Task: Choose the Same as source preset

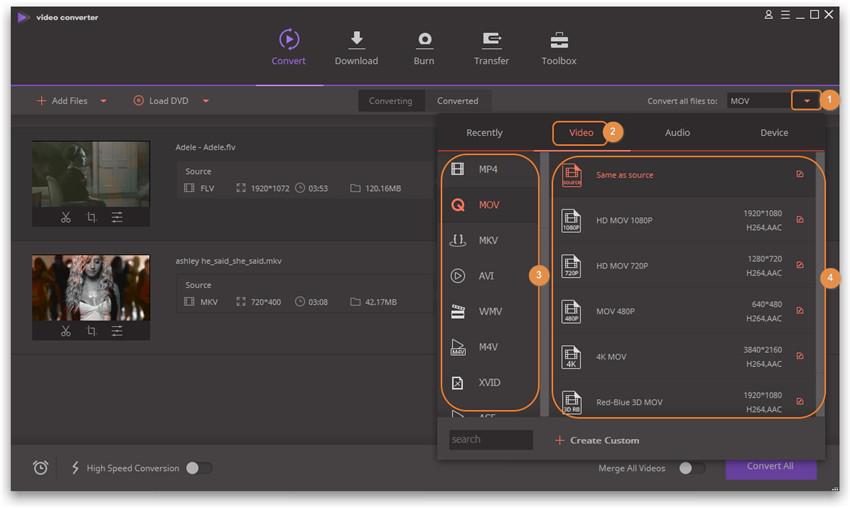Action: pyautogui.click(x=683, y=175)
